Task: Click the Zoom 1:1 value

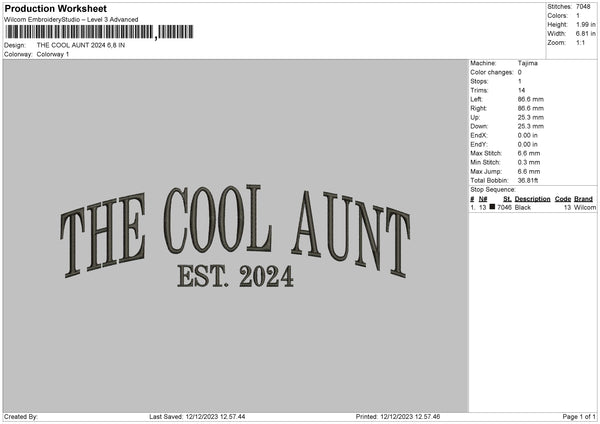Action: click(579, 43)
